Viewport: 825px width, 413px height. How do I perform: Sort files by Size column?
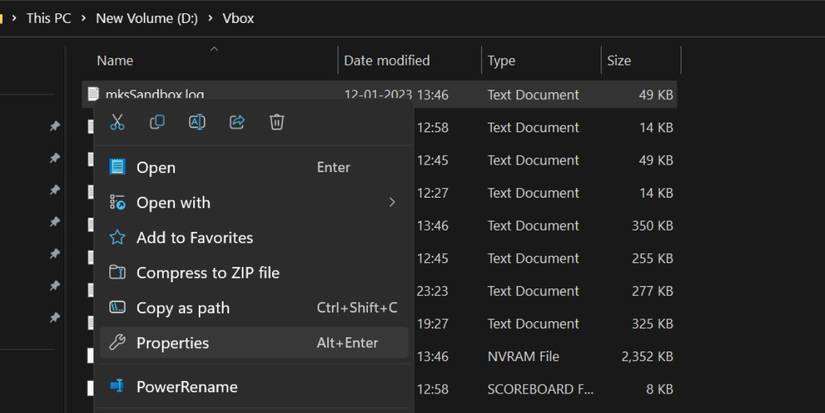619,61
